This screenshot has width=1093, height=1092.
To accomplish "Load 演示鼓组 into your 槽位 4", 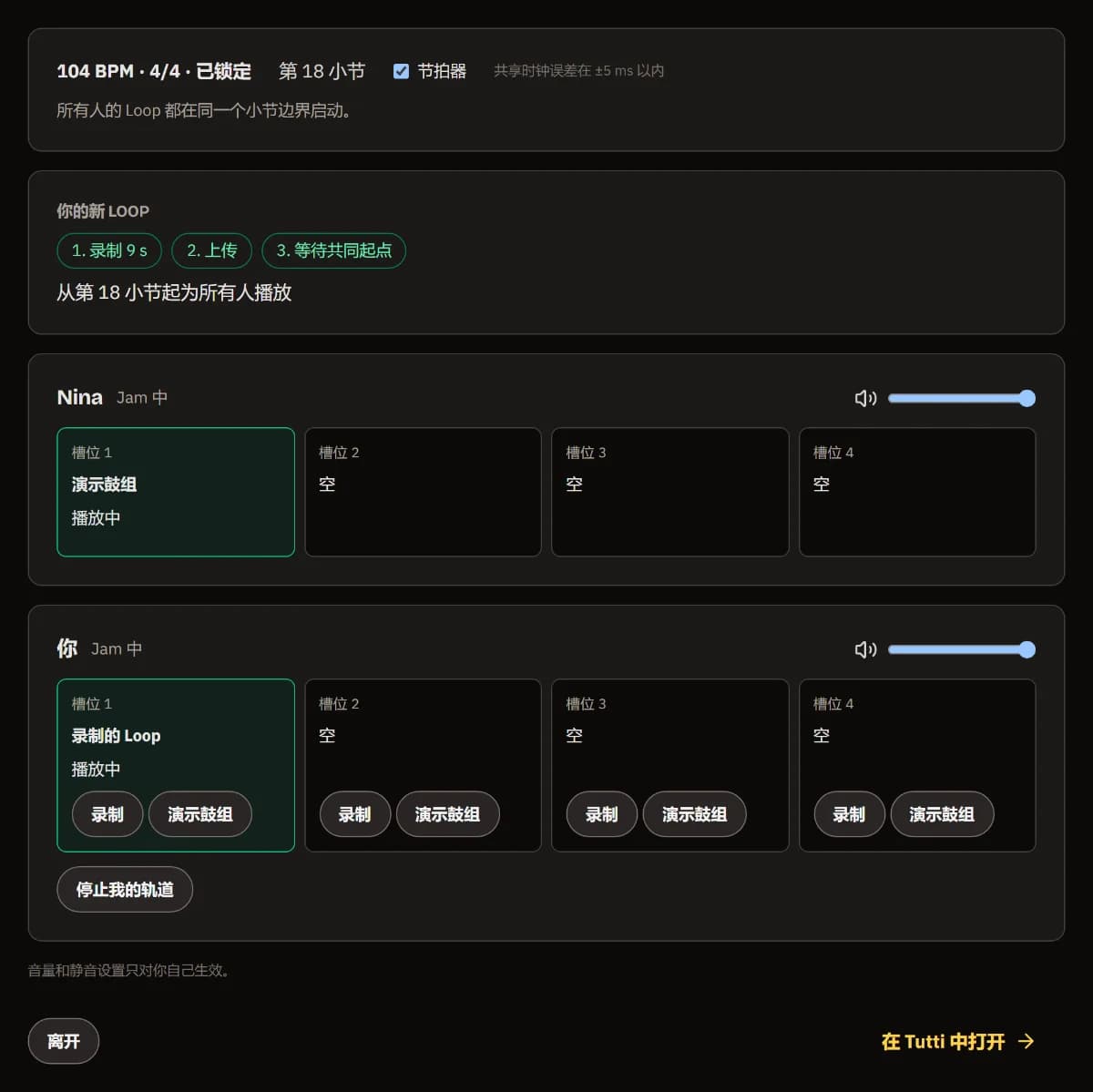I will coord(943,814).
